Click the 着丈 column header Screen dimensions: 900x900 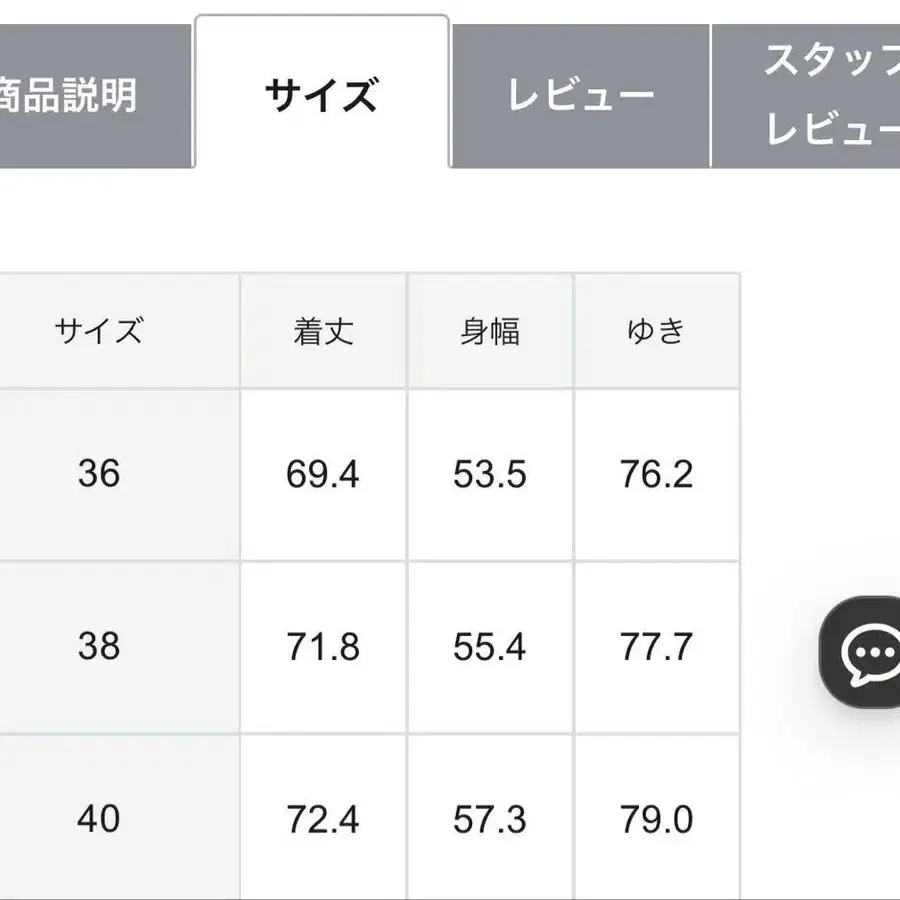[323, 331]
